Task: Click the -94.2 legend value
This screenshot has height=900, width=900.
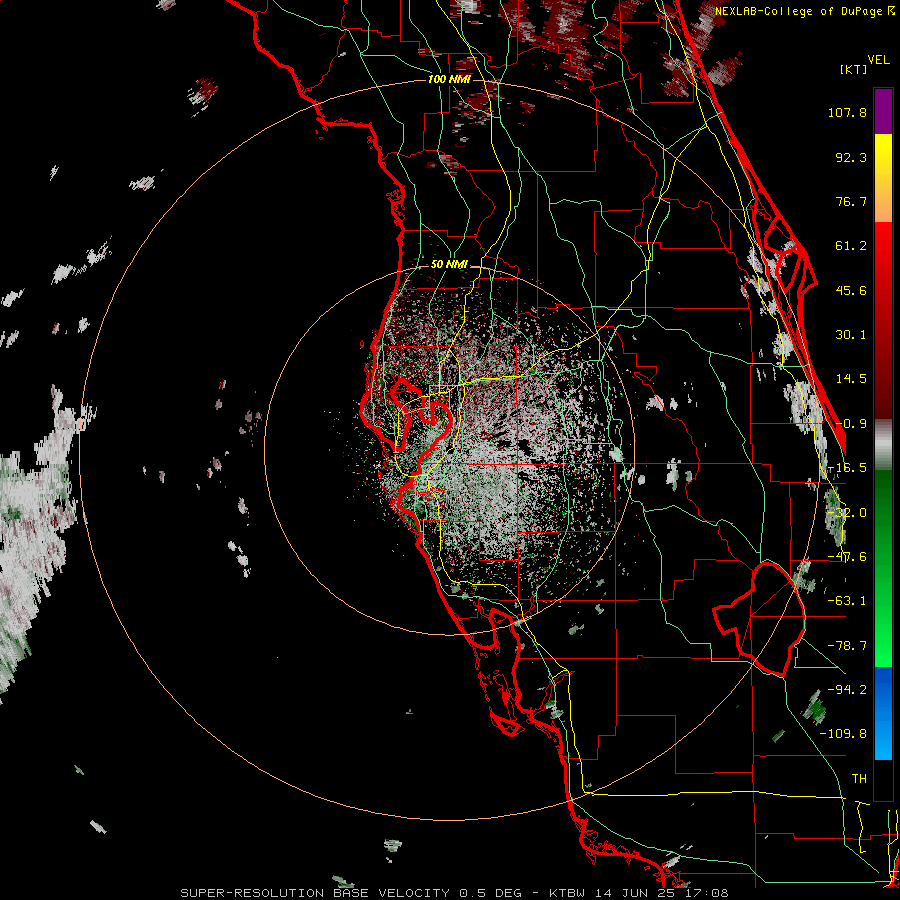Action: (x=847, y=690)
